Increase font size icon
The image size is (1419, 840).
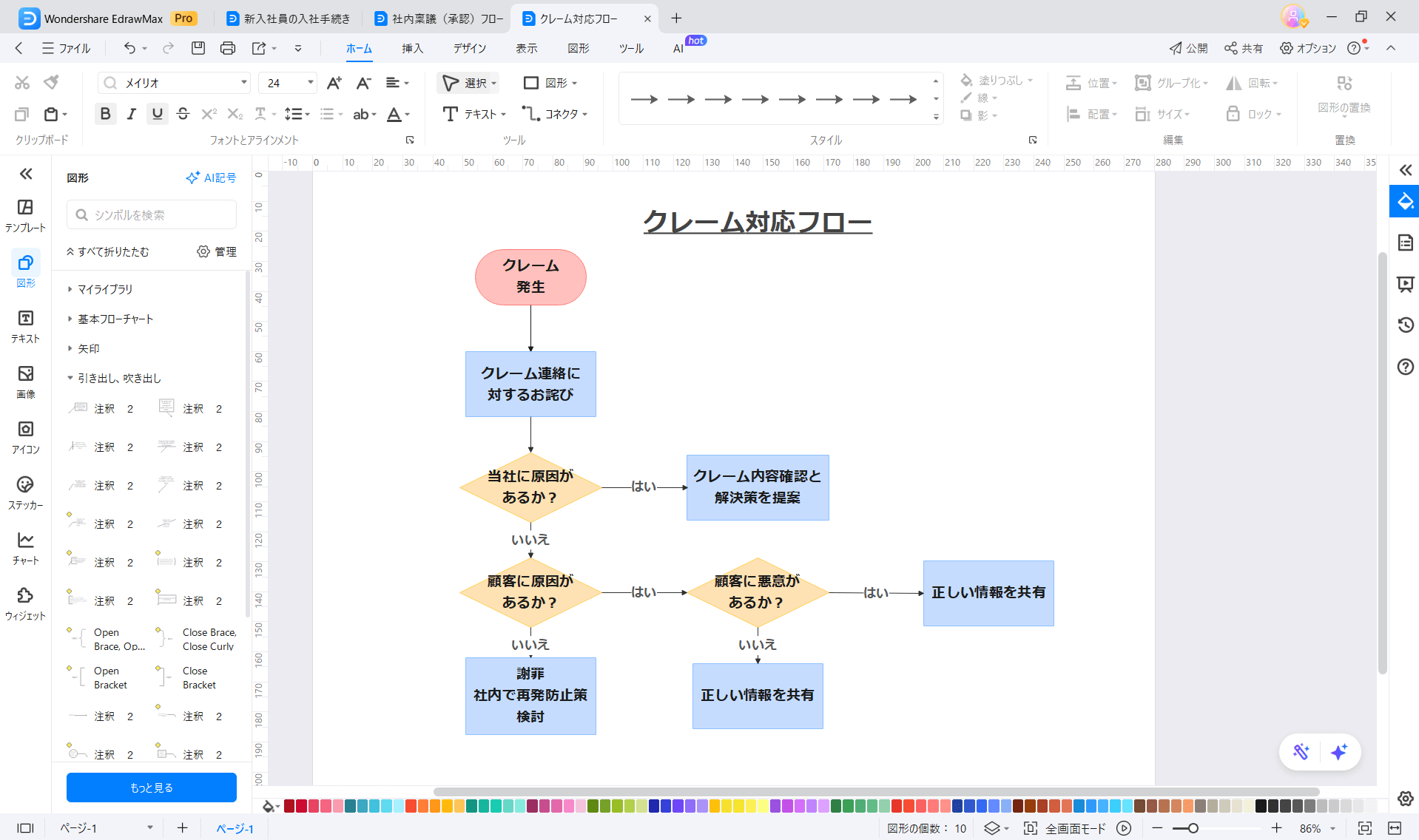pos(334,83)
